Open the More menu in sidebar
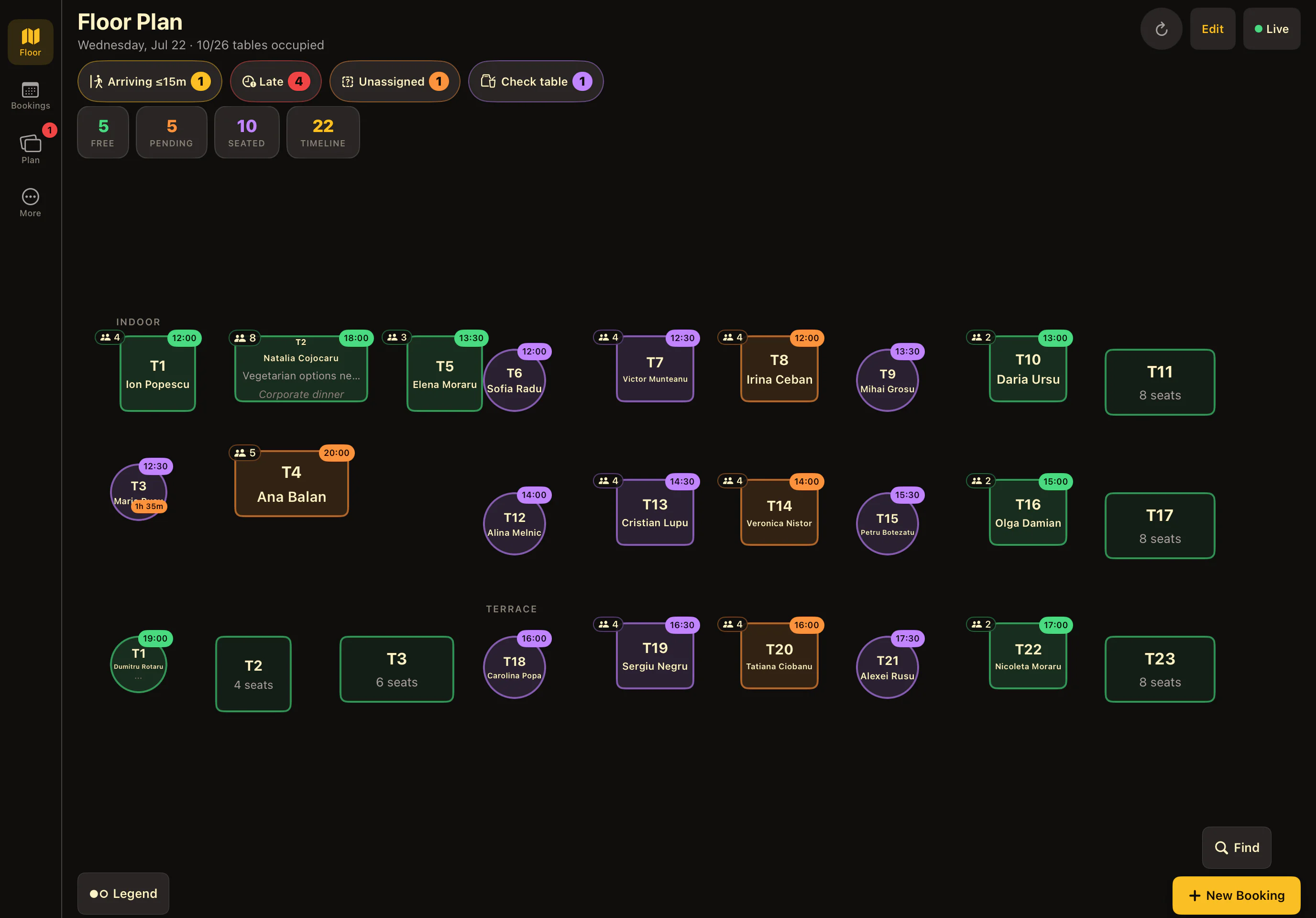Screen dimensions: 1316x918 click(31, 203)
